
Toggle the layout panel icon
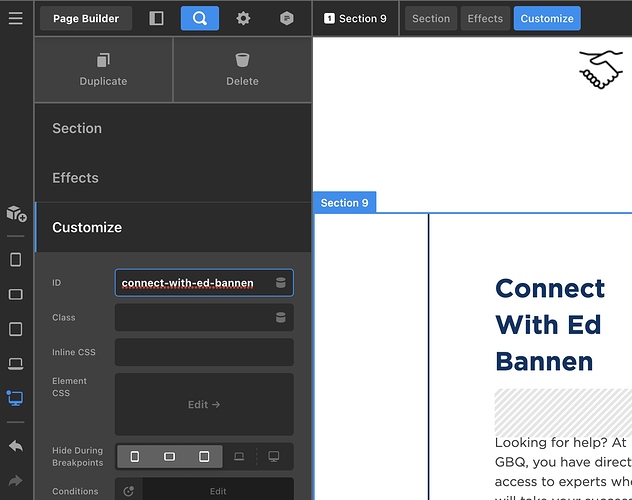pyautogui.click(x=156, y=18)
